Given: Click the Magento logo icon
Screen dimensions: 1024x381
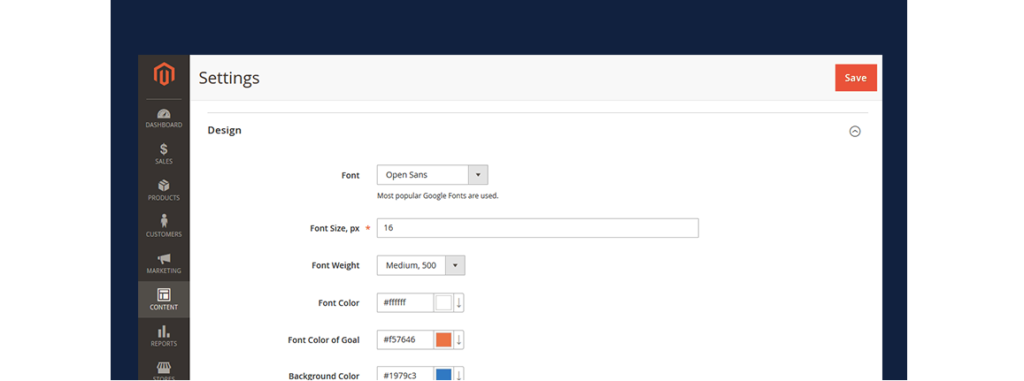Looking at the screenshot, I should 164,75.
